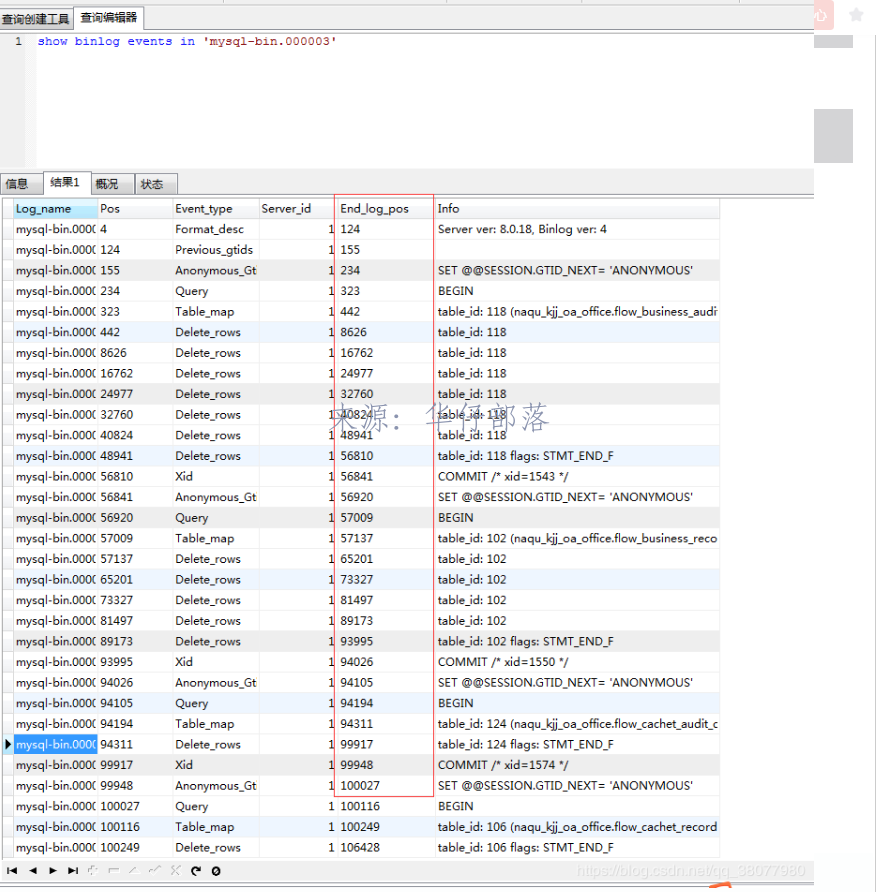Select the Previous_gtids event type cell

click(216, 250)
